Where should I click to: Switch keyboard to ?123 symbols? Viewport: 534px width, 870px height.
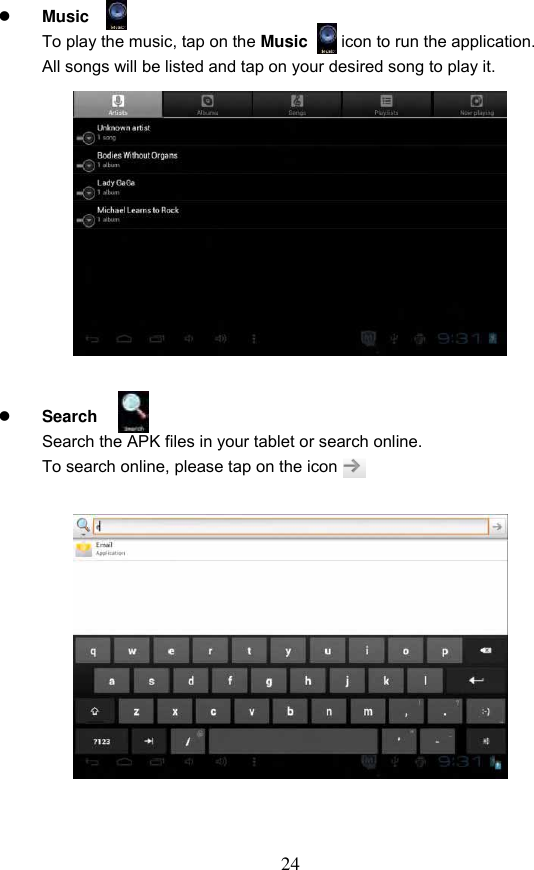click(x=102, y=741)
